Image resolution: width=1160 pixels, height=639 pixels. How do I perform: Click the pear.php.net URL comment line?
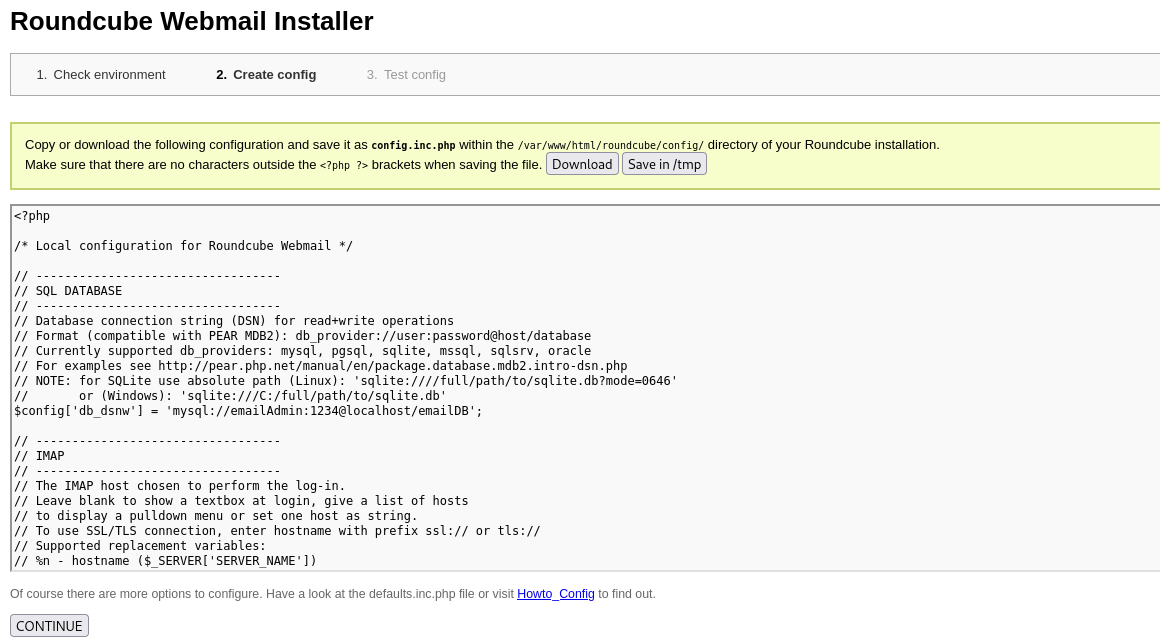320,365
